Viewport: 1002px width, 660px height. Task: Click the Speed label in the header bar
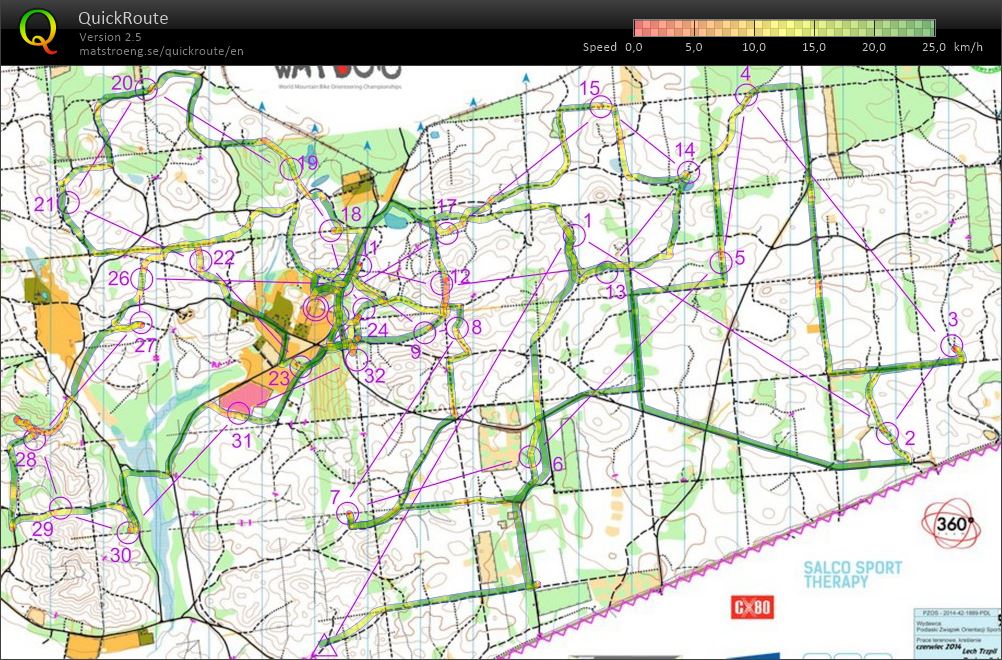tap(600, 46)
